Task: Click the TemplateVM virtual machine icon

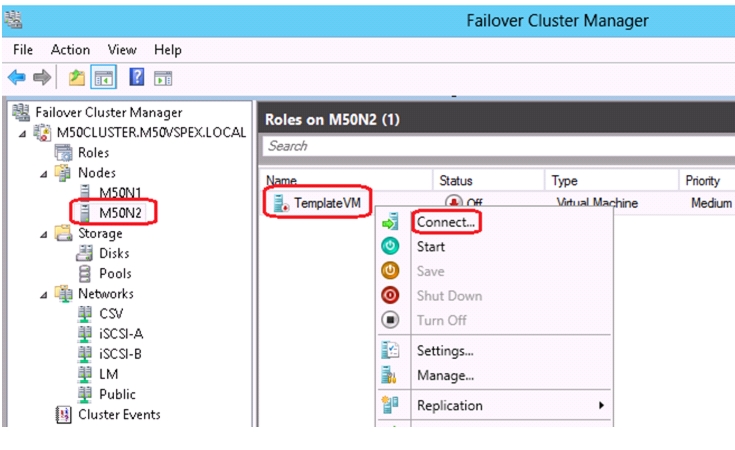Action: click(x=281, y=203)
